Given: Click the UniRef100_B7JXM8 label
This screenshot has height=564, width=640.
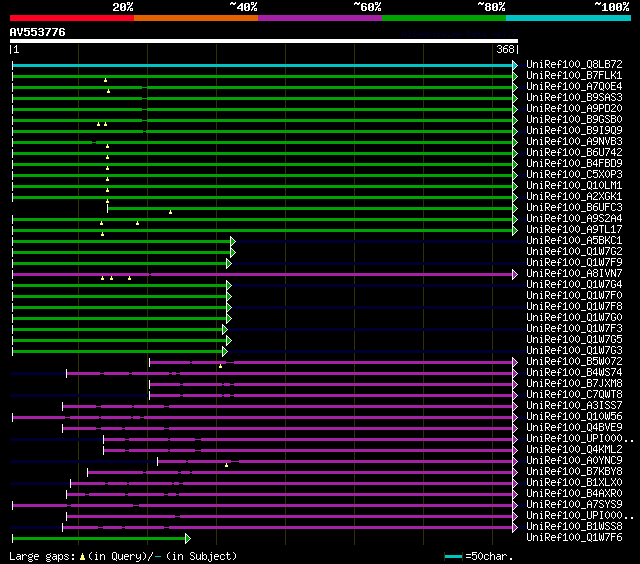Looking at the screenshot, I should tap(574, 384).
